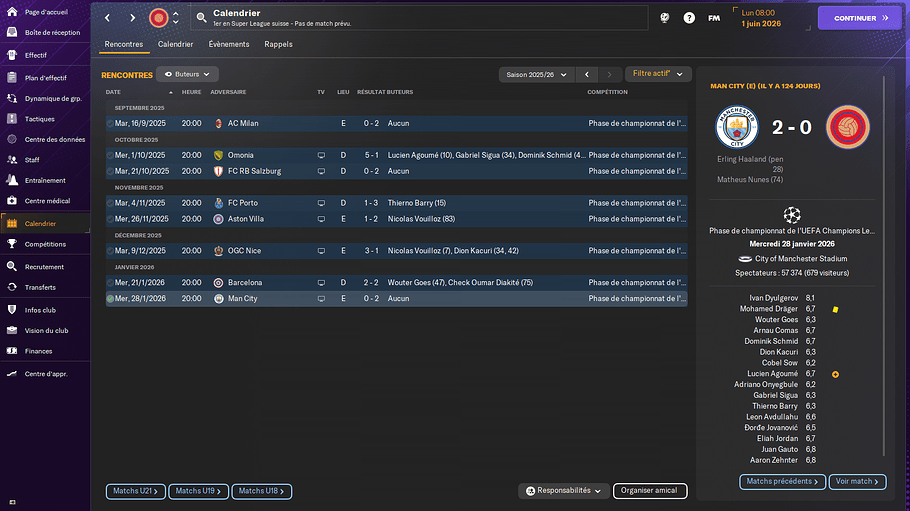Open Centre des données icon
Viewport: 910px width, 511px height.
(x=12, y=139)
